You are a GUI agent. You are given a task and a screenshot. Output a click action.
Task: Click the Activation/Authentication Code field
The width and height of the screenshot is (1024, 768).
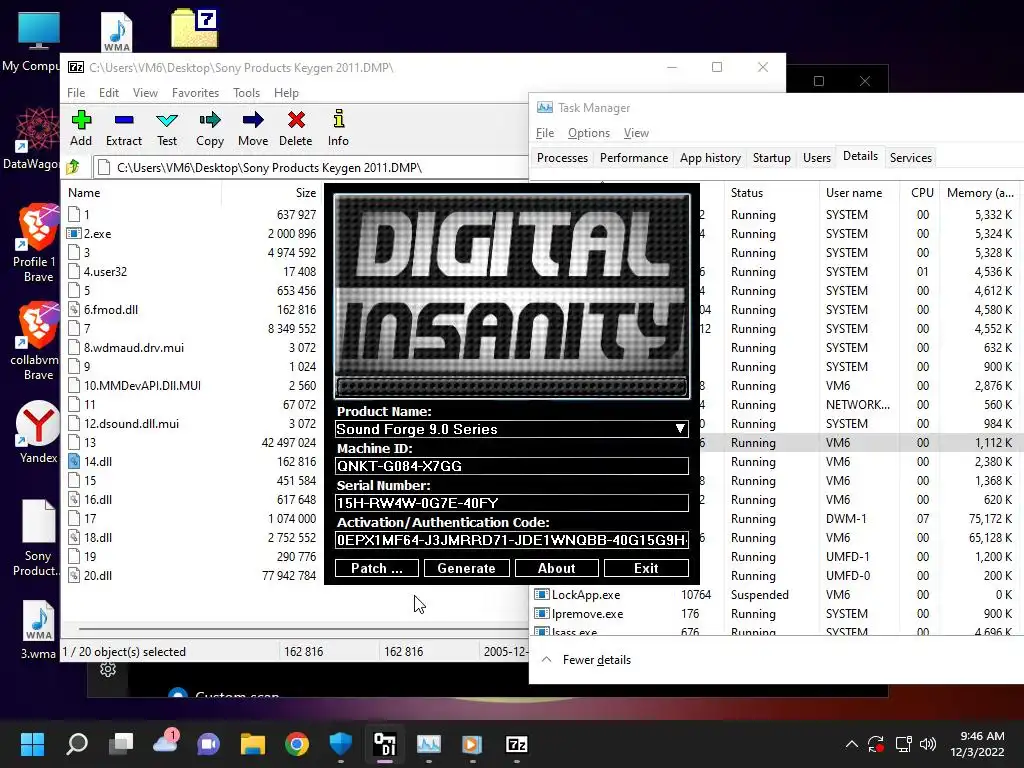coord(511,540)
